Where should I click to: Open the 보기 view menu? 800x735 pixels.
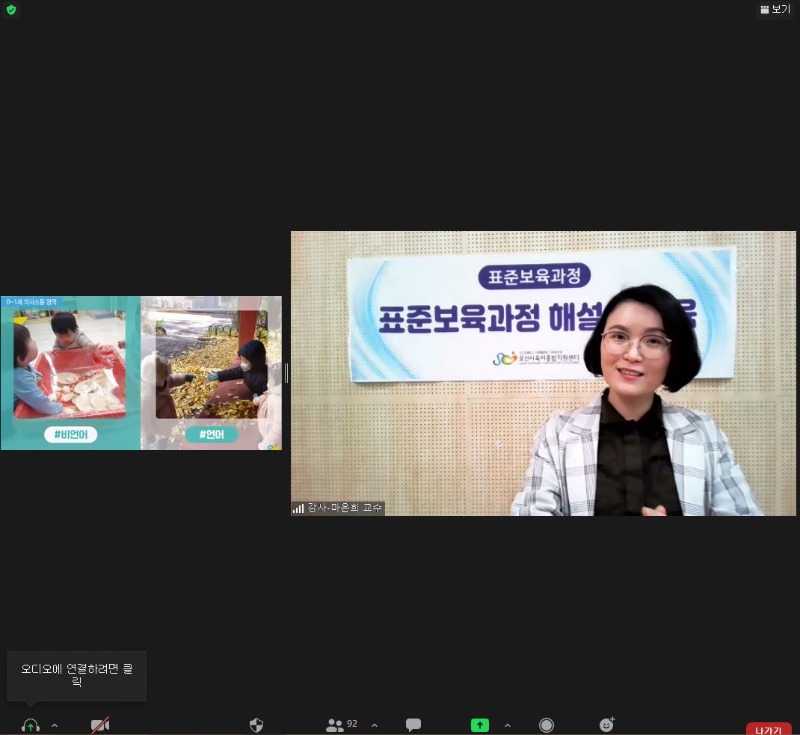tap(775, 9)
